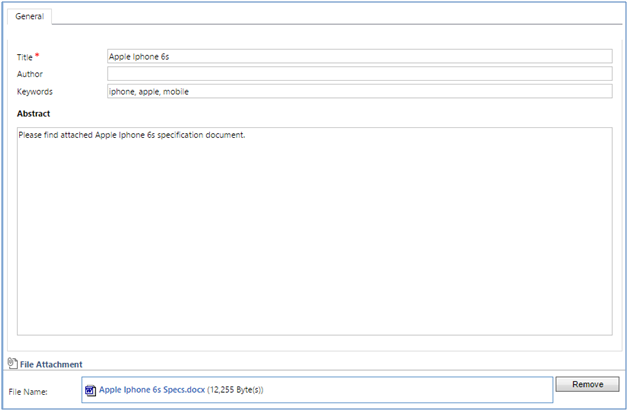Click the (12,255 Byte(s)) file size text
The width and height of the screenshot is (629, 411).
click(x=235, y=390)
